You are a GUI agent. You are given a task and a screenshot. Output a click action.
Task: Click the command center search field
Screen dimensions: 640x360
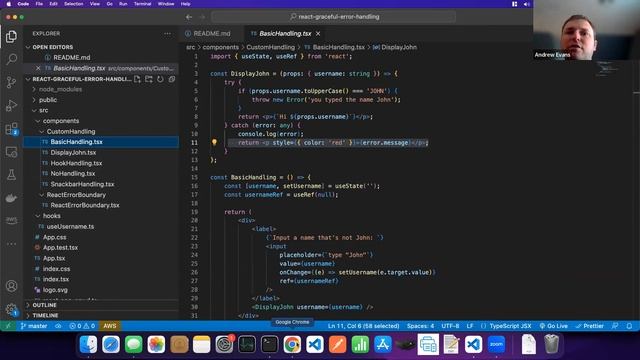[333, 17]
